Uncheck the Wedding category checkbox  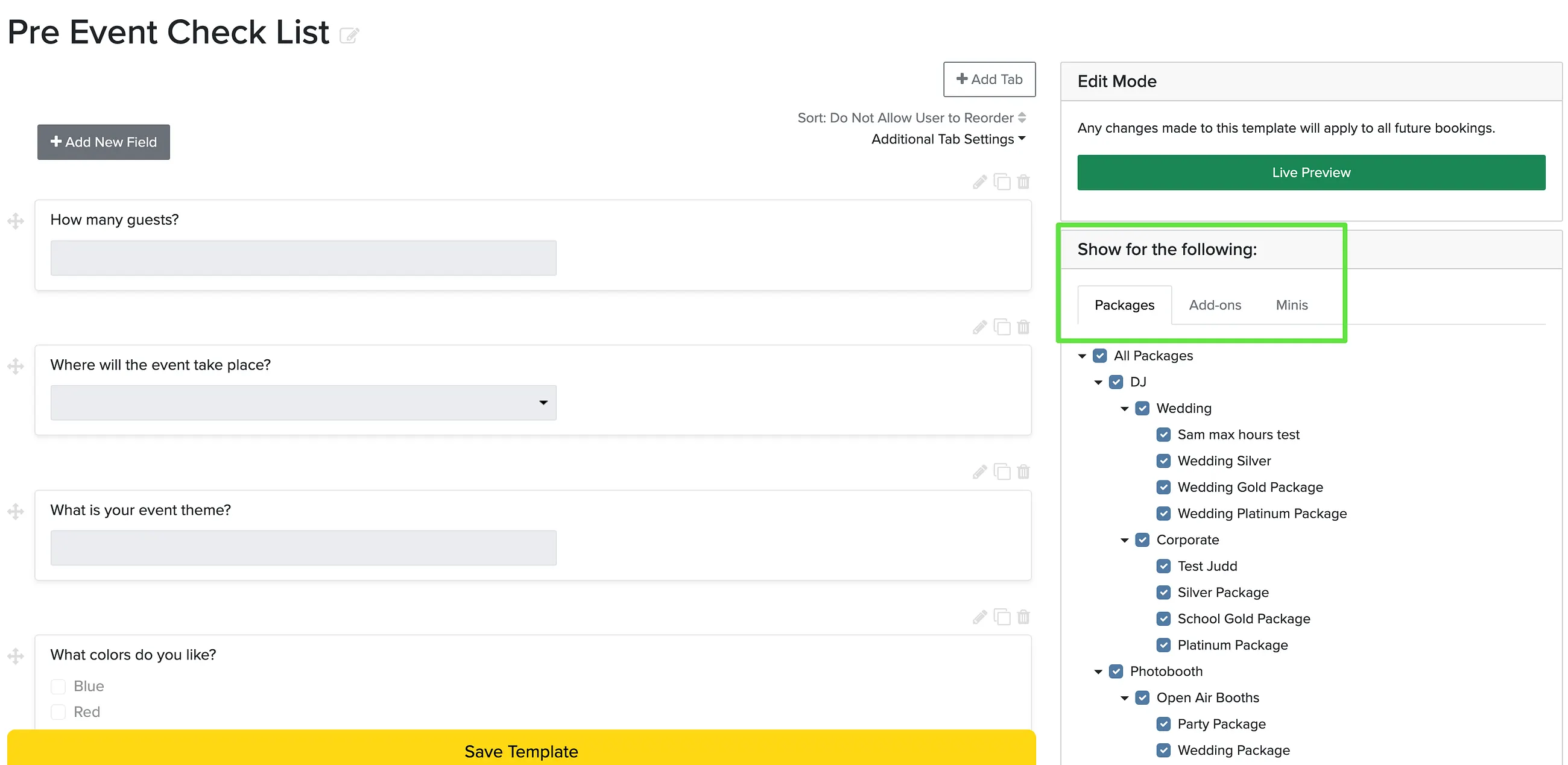[x=1142, y=408]
